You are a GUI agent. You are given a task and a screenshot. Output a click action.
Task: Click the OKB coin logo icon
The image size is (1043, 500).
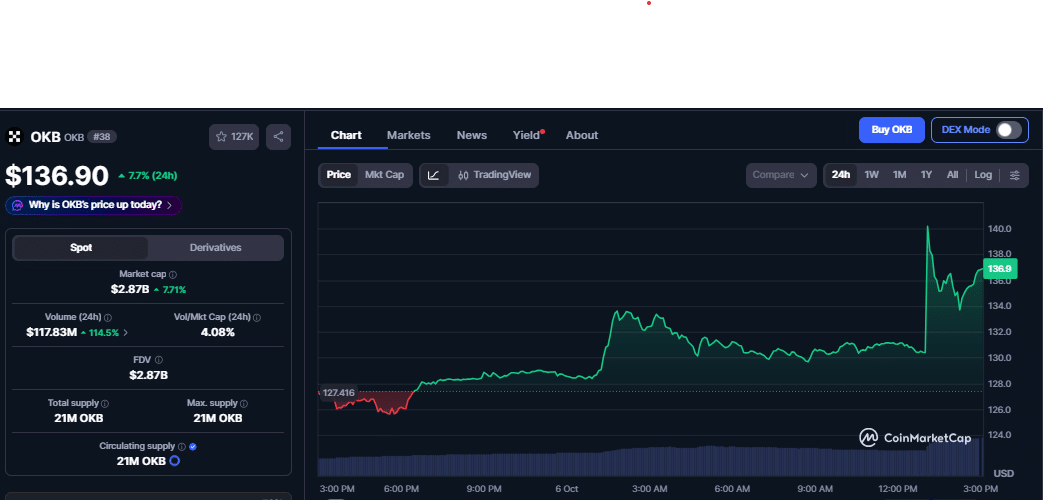(14, 137)
